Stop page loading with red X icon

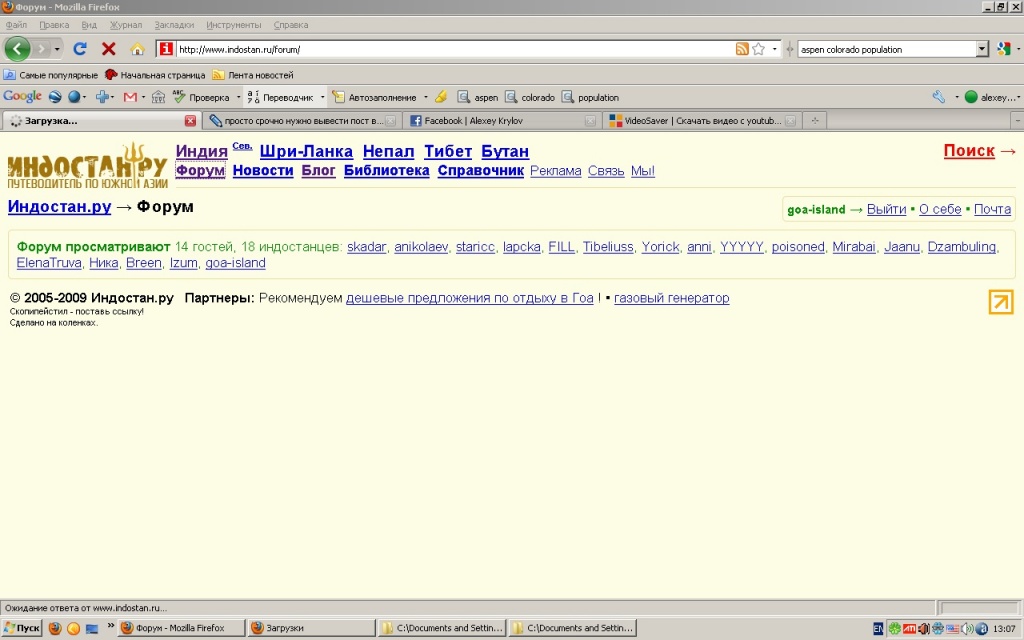click(x=109, y=48)
